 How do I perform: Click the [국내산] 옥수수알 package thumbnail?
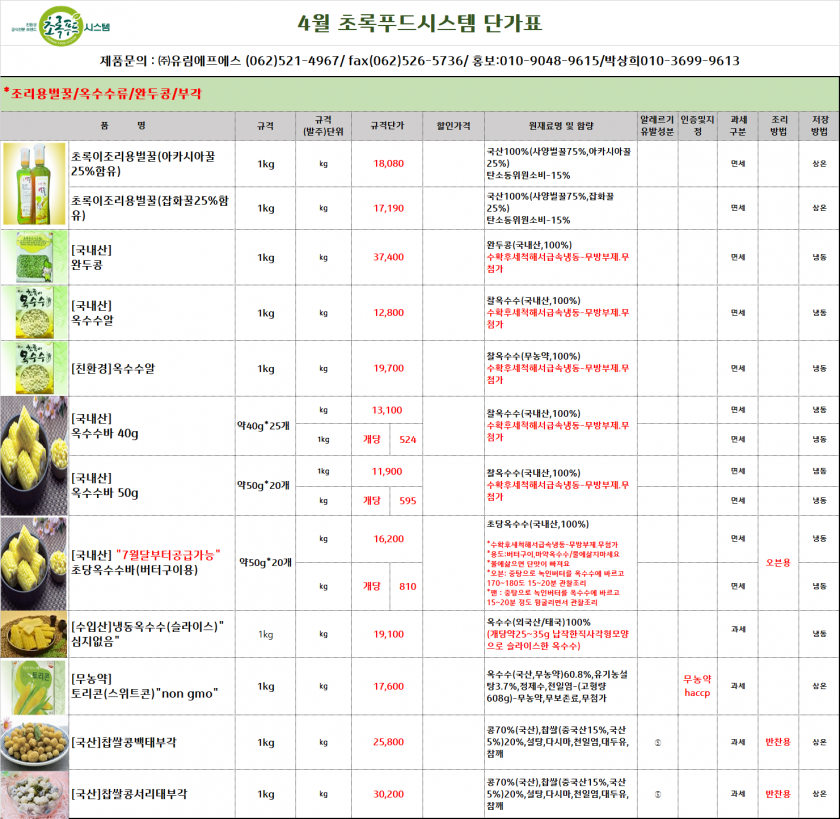coord(33,312)
